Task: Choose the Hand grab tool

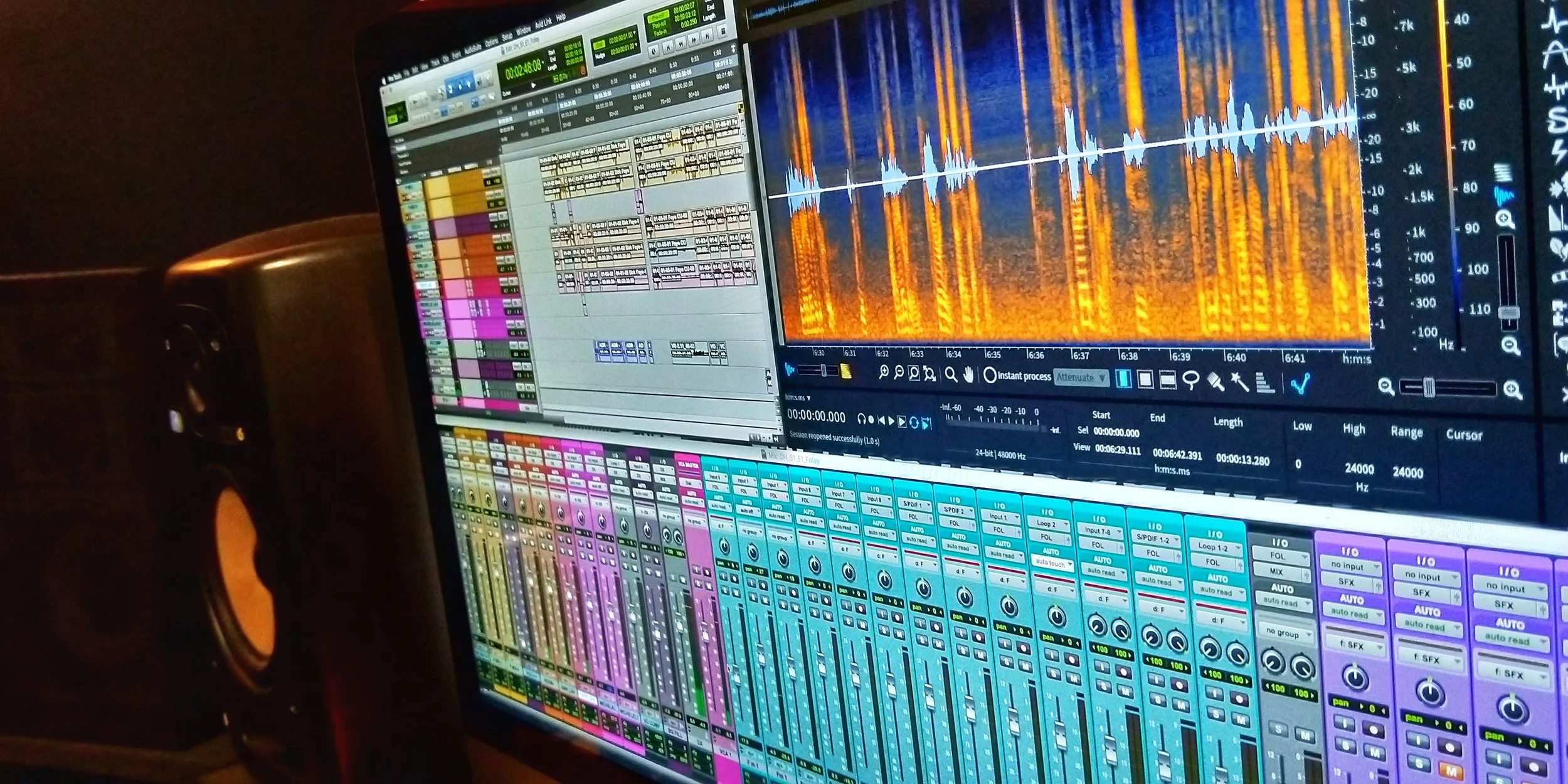Action: [969, 376]
